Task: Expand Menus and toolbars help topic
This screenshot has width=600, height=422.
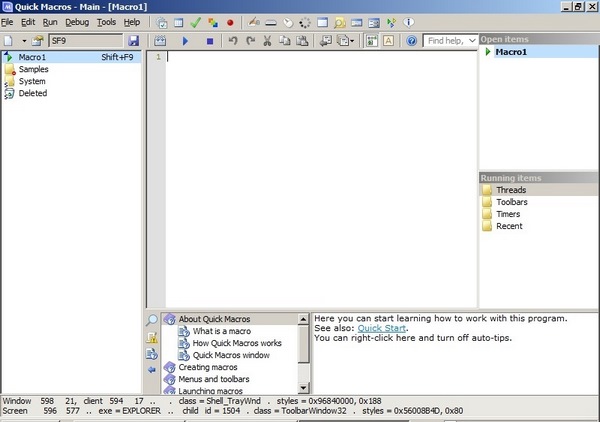Action: (x=214, y=379)
